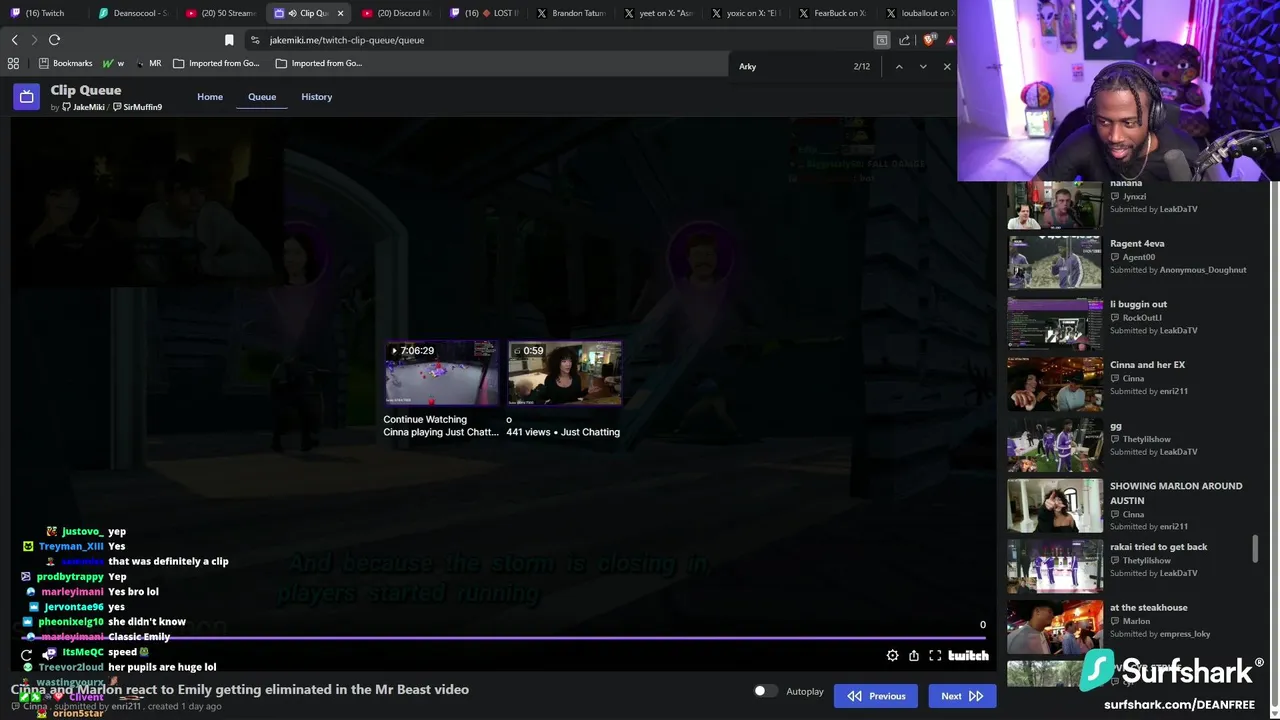This screenshot has height=720, width=1280.
Task: Click the Clip Queue TV logo icon
Action: (x=26, y=97)
